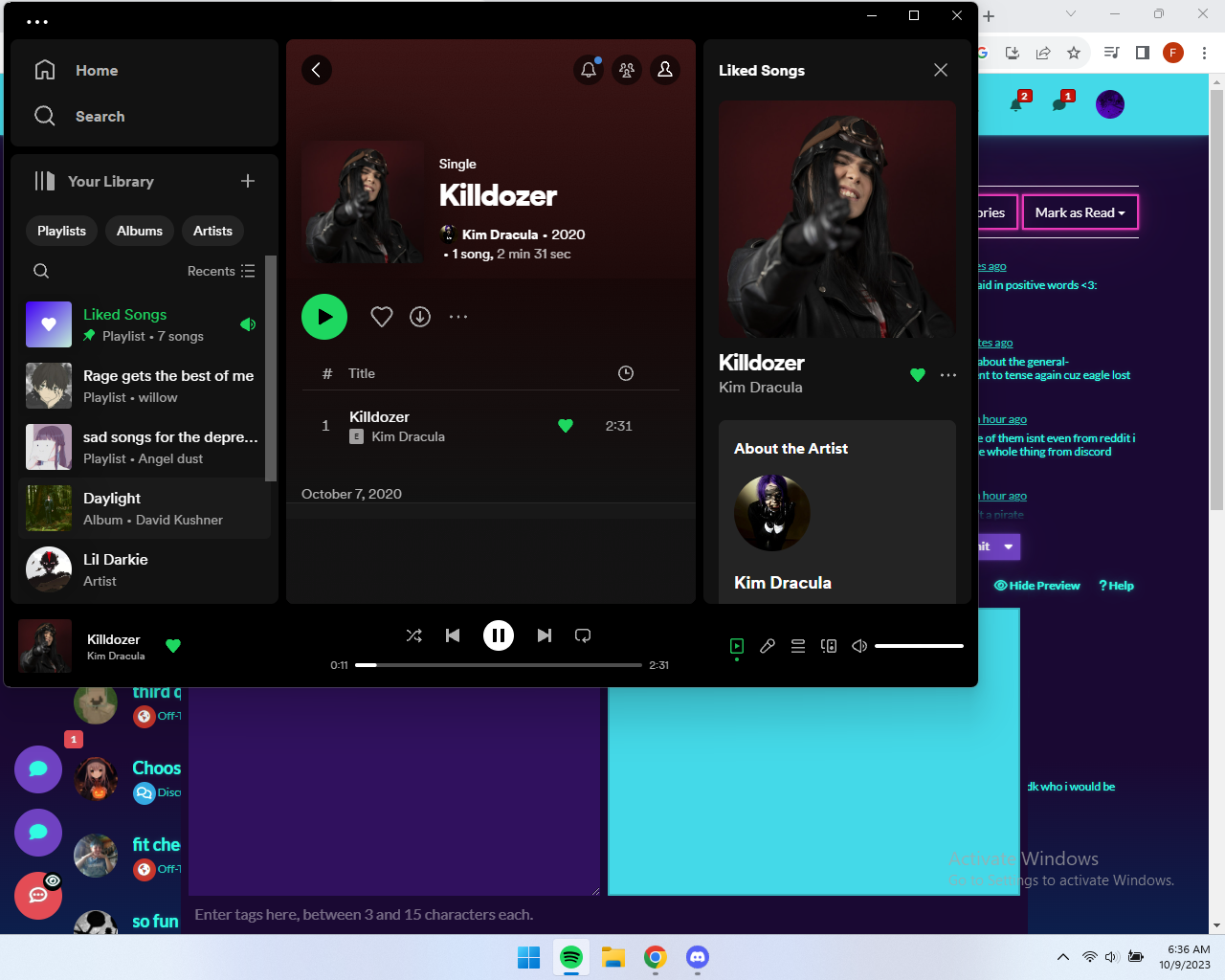Go back with the arrow button
The height and width of the screenshot is (980, 1225).
click(317, 70)
